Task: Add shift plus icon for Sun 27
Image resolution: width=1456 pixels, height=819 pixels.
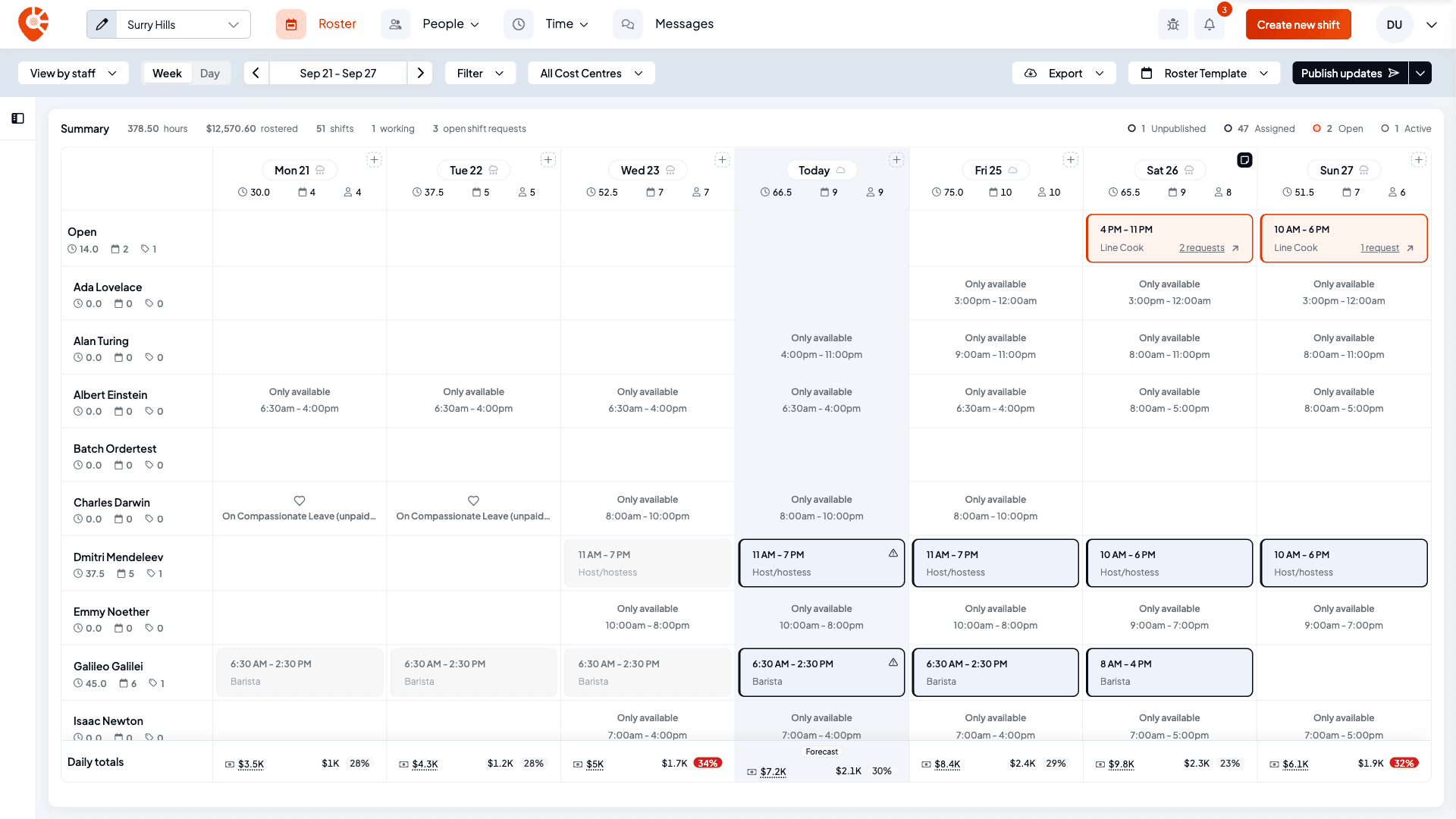Action: [1419, 160]
